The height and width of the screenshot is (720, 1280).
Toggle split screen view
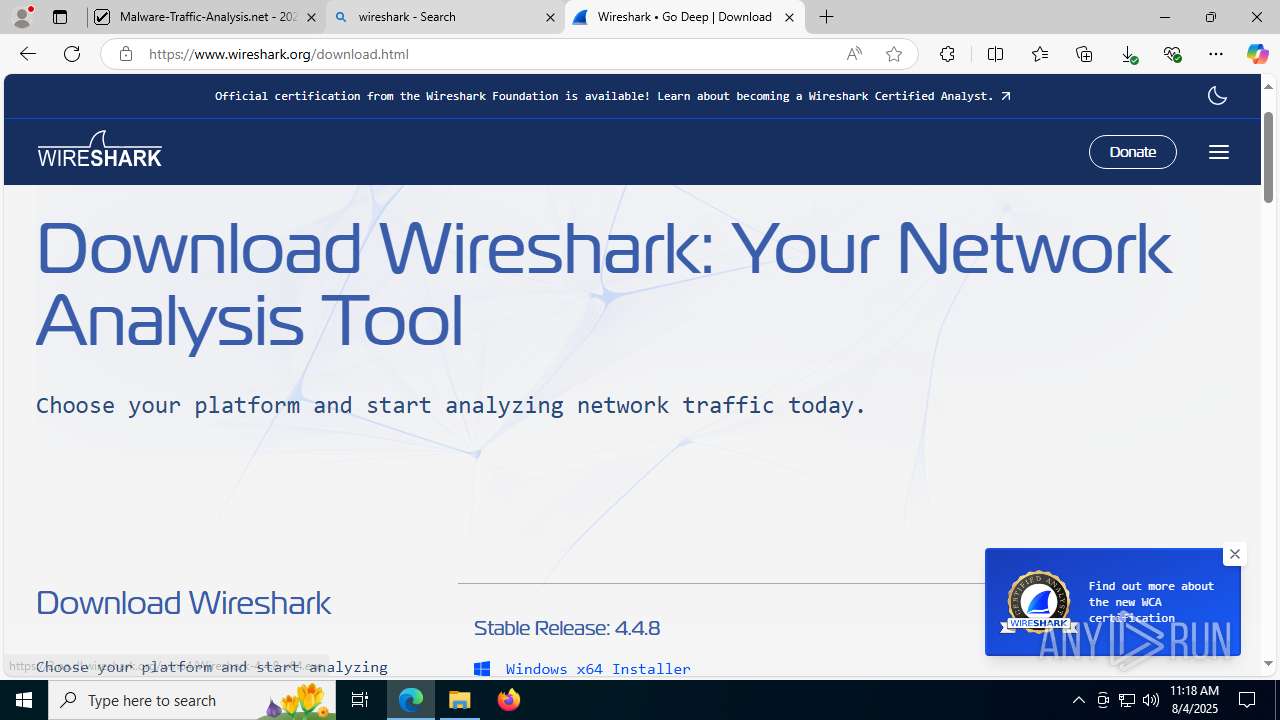tap(995, 54)
